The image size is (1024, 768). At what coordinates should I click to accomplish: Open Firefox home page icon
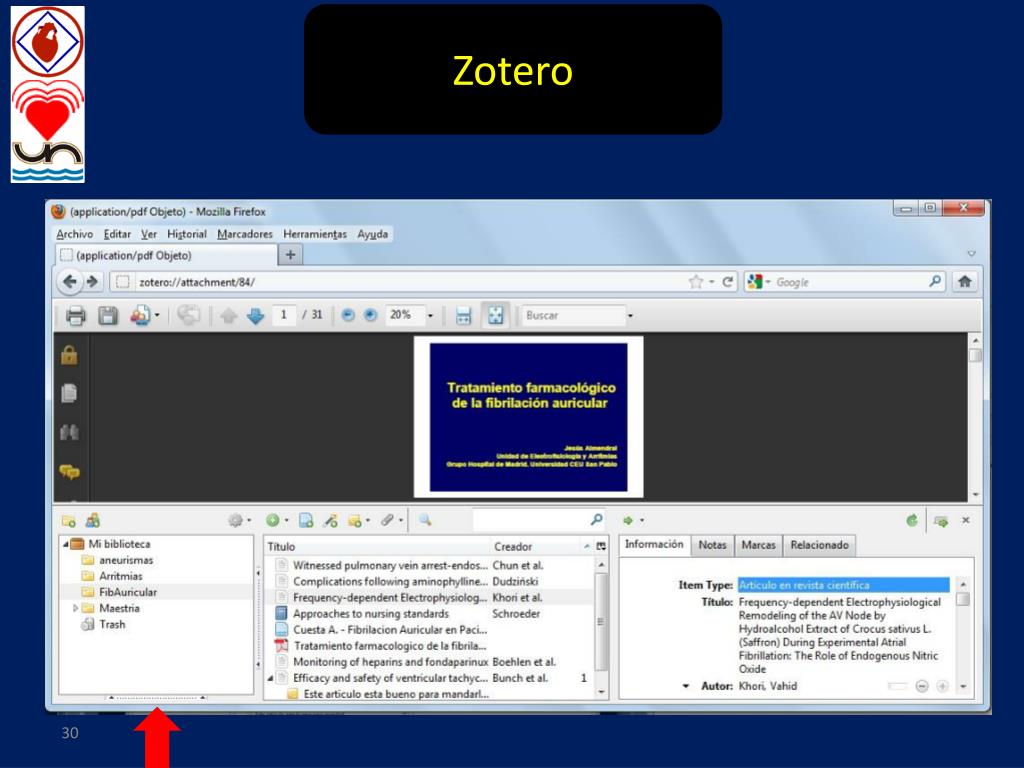point(965,282)
